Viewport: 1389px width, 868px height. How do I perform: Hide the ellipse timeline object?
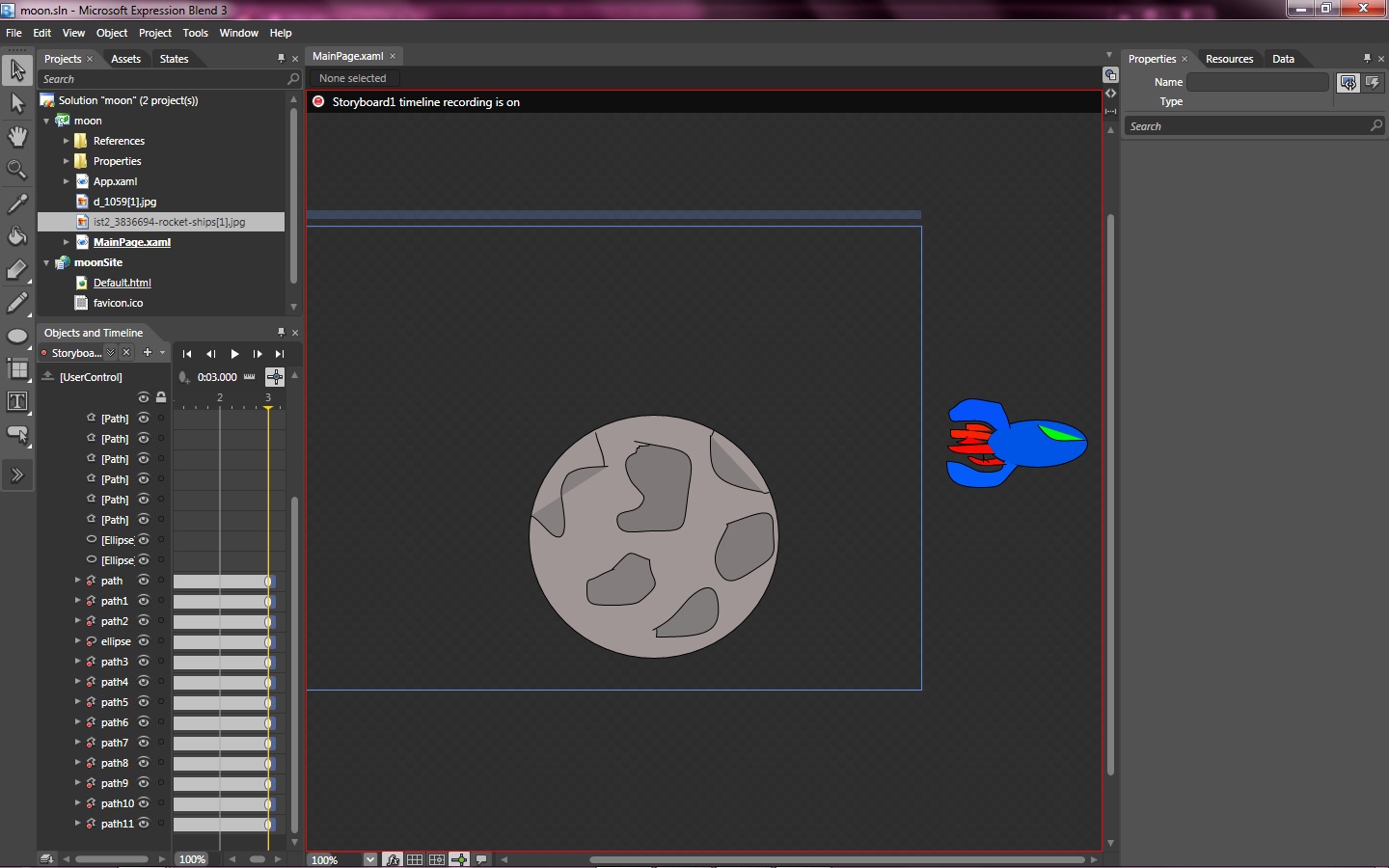[x=144, y=641]
